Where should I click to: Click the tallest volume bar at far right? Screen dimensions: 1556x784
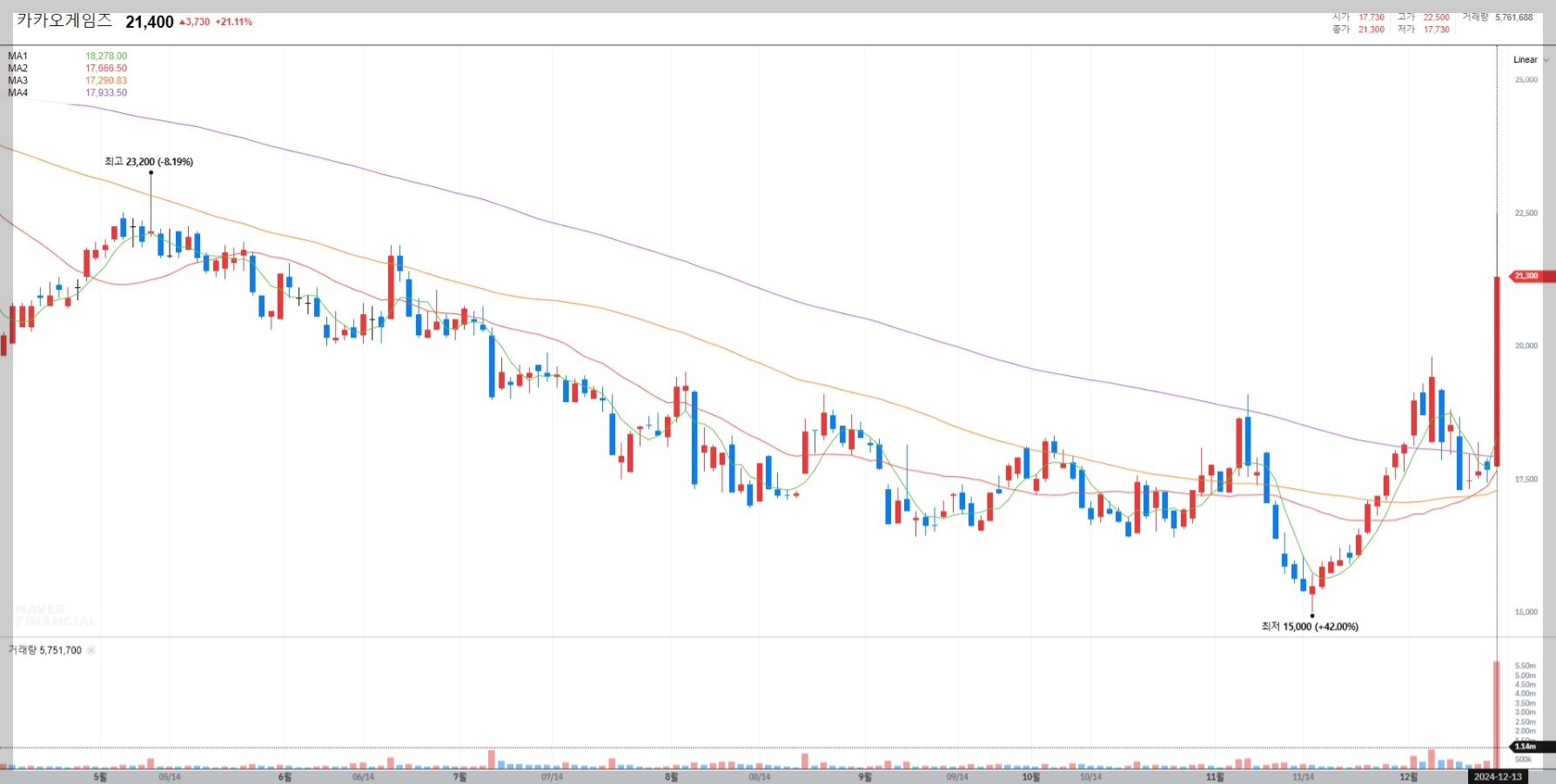(1497, 715)
